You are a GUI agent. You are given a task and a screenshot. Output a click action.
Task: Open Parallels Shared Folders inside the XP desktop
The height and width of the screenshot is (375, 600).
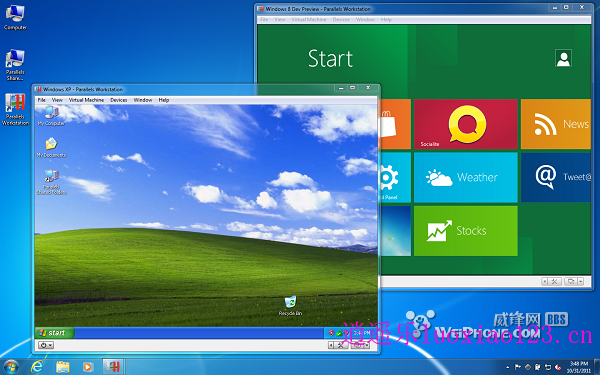(x=51, y=182)
